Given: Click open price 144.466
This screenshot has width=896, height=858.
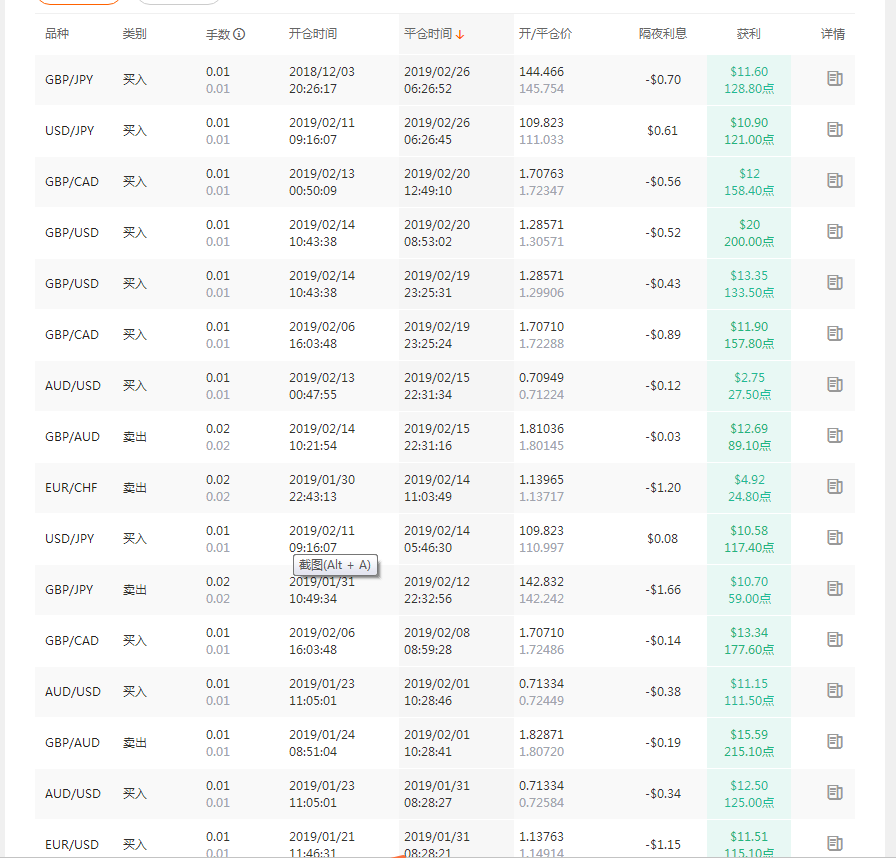Looking at the screenshot, I should point(541,71).
